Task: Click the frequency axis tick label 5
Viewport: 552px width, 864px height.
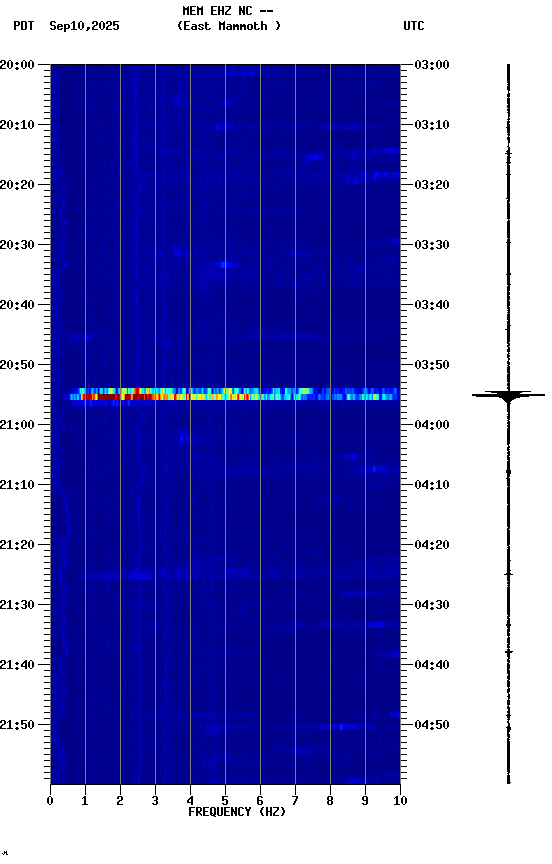Action: click(225, 801)
